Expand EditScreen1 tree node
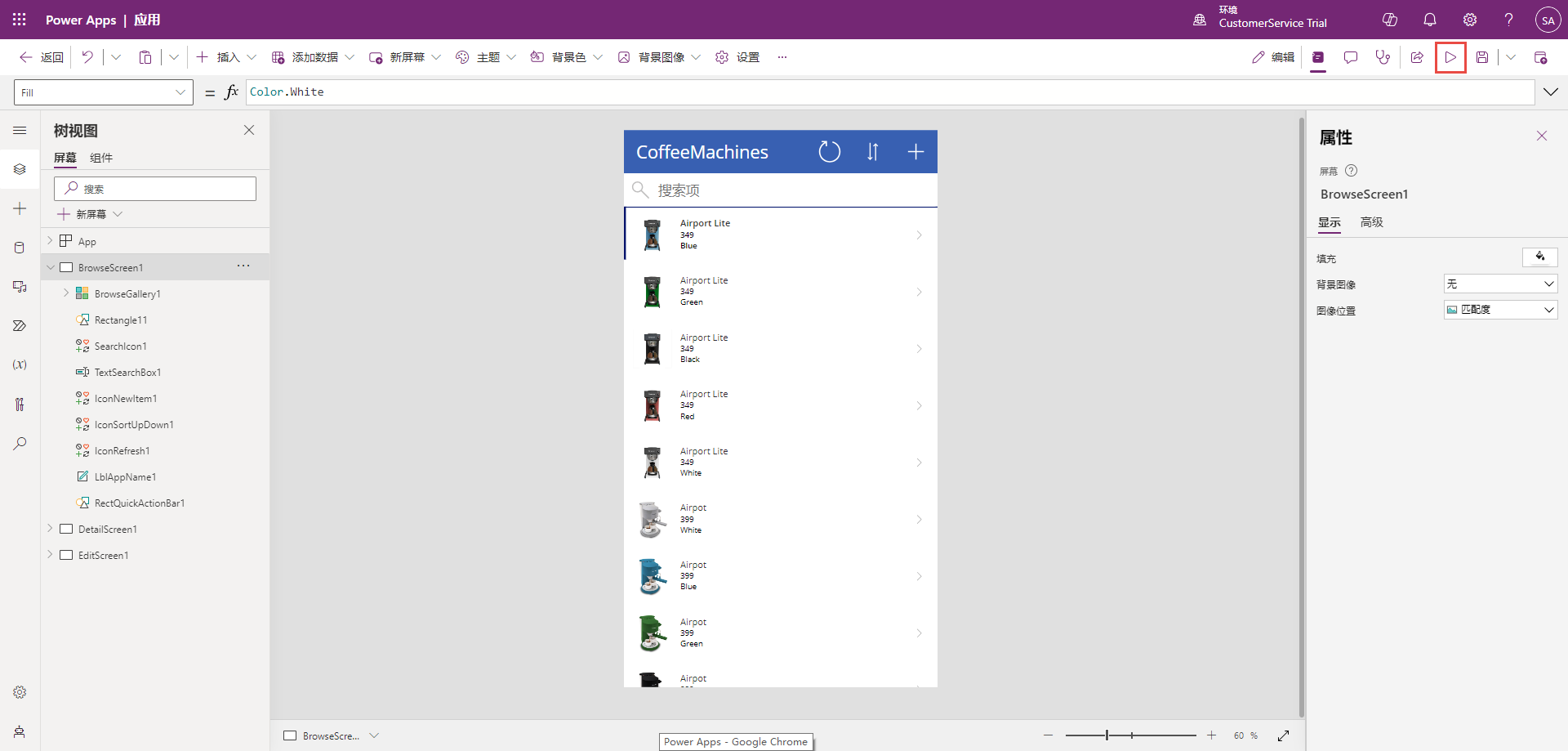The height and width of the screenshot is (751, 1568). coord(50,555)
